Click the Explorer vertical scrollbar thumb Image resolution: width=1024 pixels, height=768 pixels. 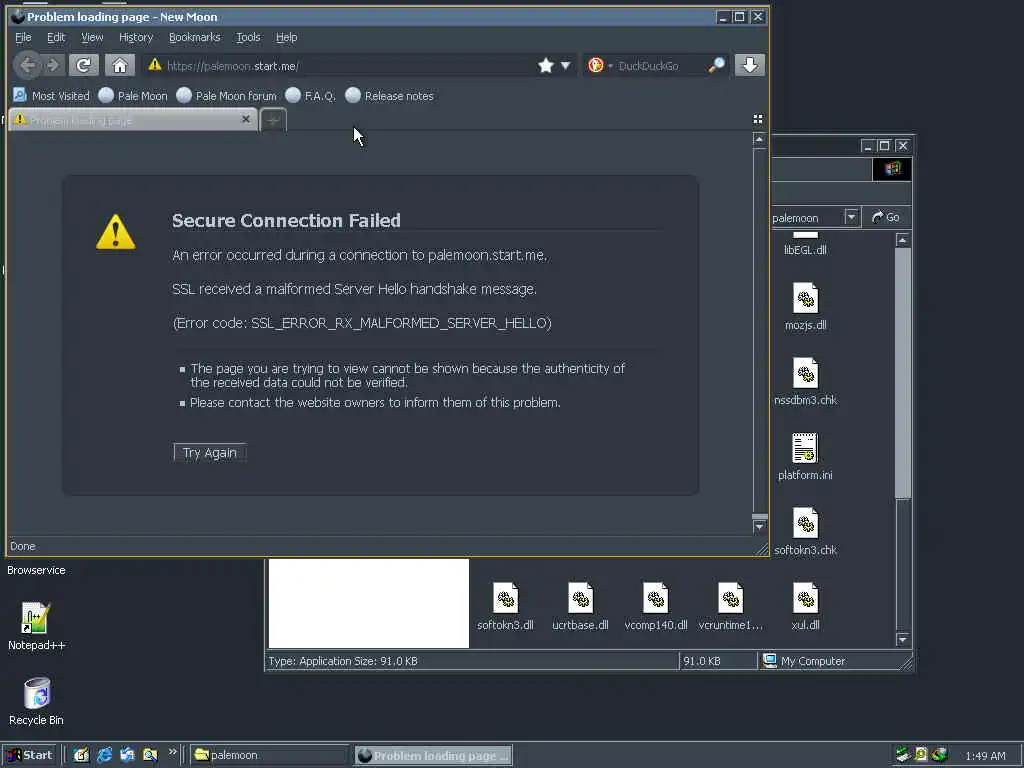[x=903, y=373]
